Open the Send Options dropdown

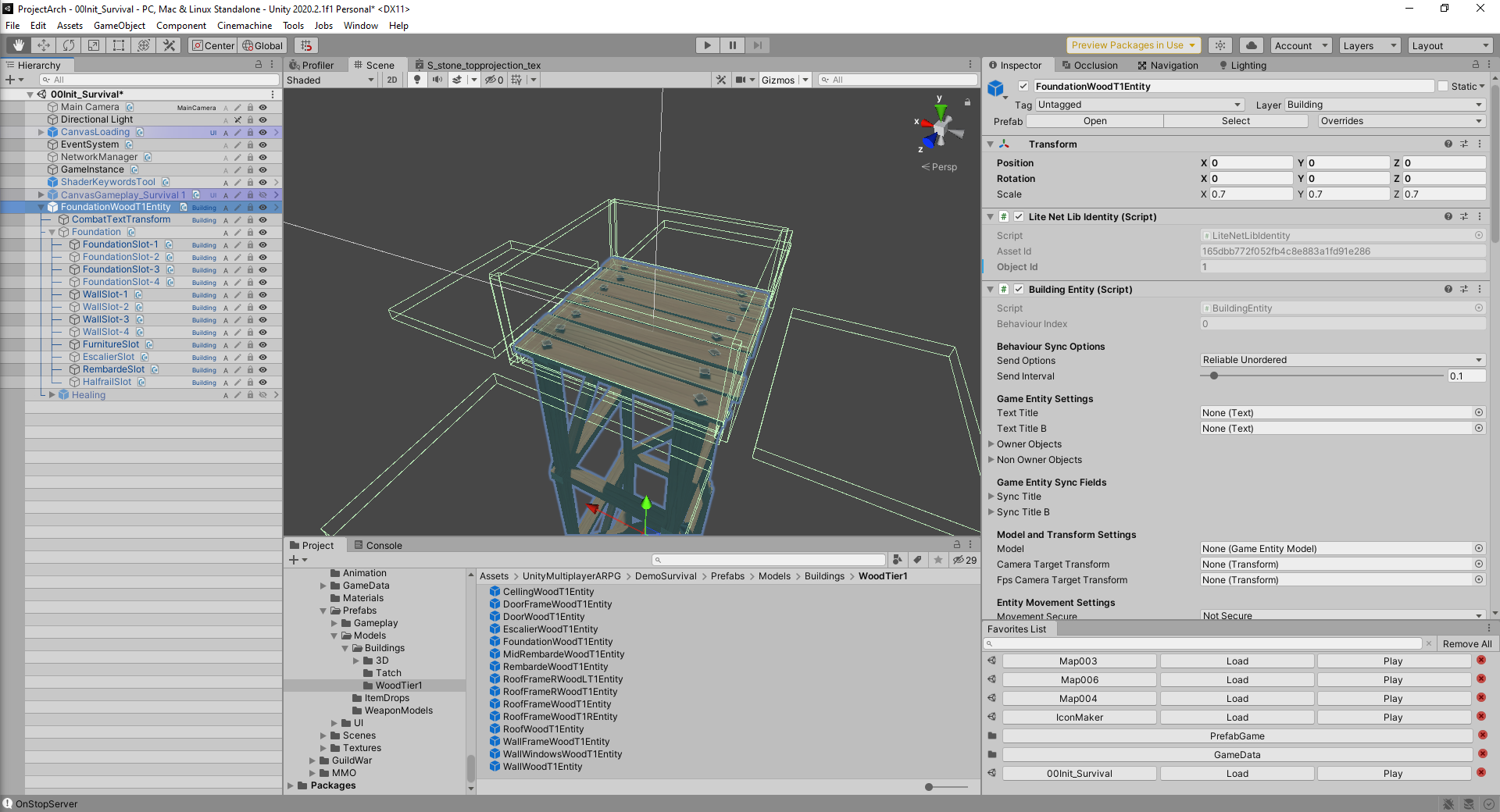pyautogui.click(x=1340, y=360)
